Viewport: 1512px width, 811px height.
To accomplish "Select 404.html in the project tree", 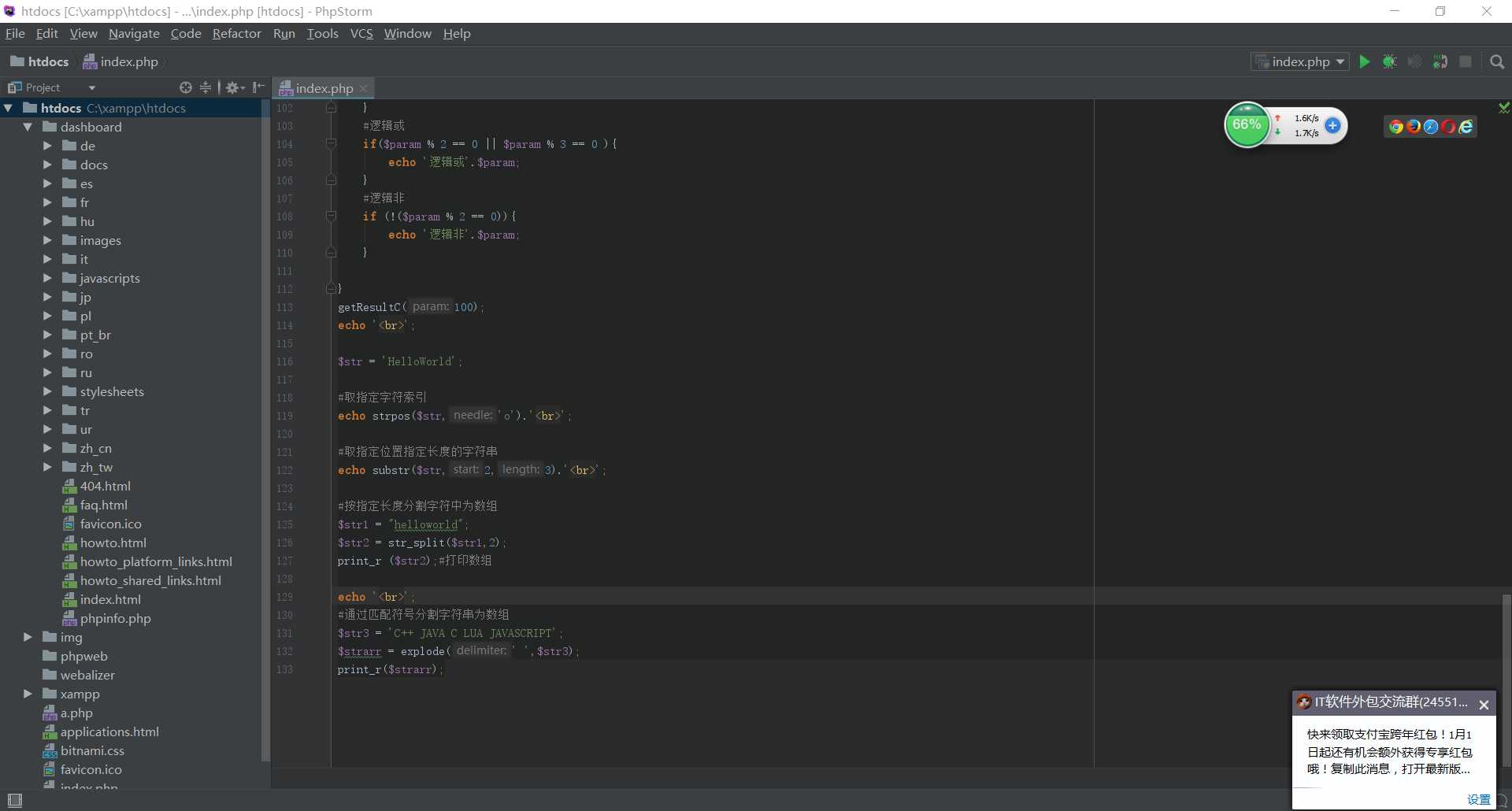I will (x=105, y=486).
